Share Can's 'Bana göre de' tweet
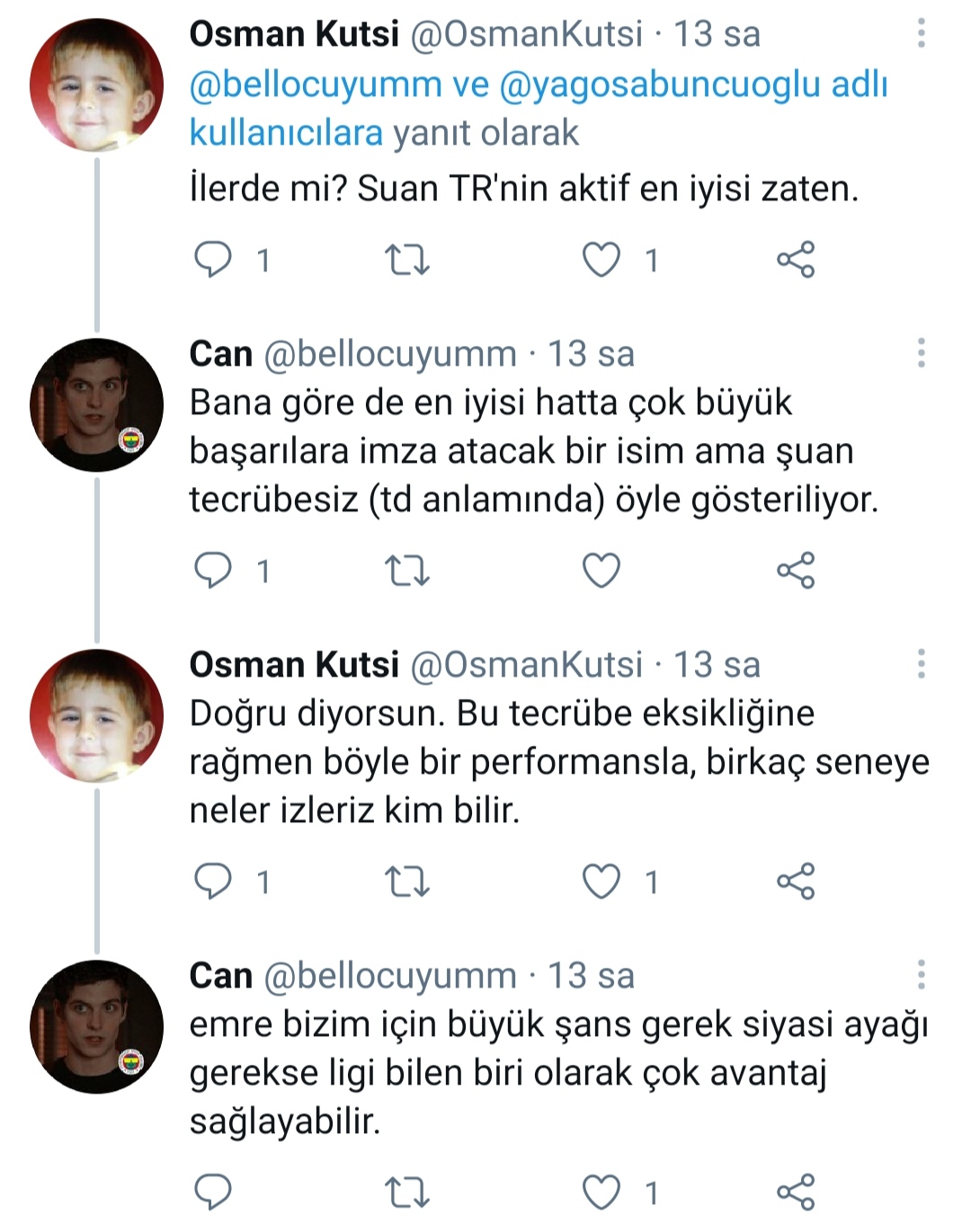Image resolution: width=971 pixels, height=1232 pixels. 796,571
